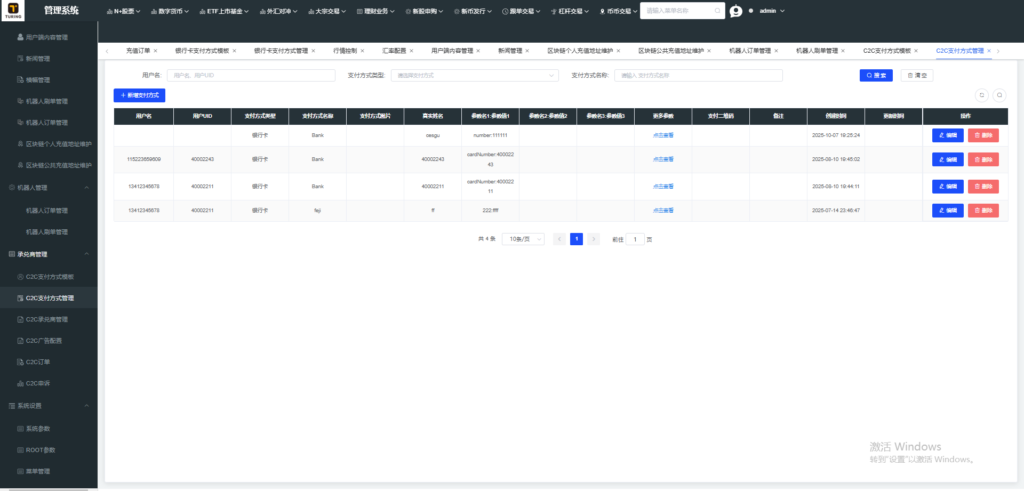Open the chat robot avatar icon
Viewport: 1024px width, 491px height.
point(735,11)
